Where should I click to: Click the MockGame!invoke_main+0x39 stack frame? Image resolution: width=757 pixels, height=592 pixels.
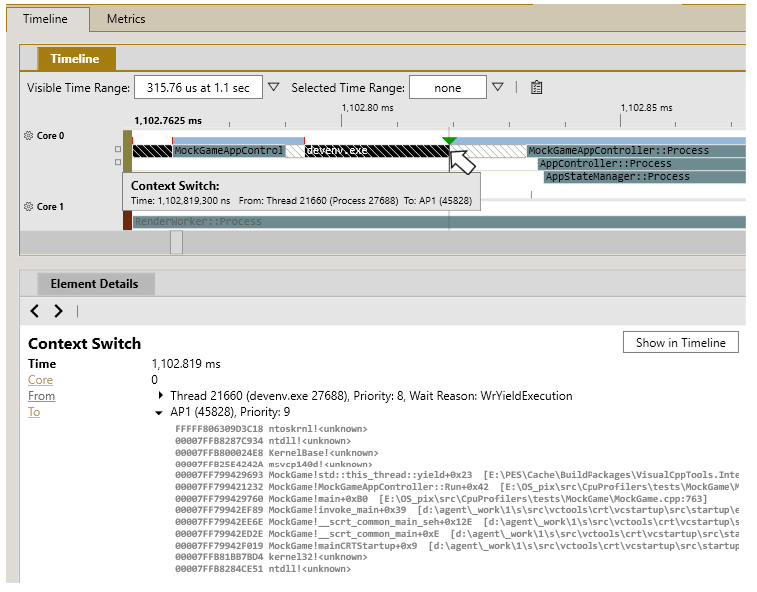pyautogui.click(x=457, y=510)
